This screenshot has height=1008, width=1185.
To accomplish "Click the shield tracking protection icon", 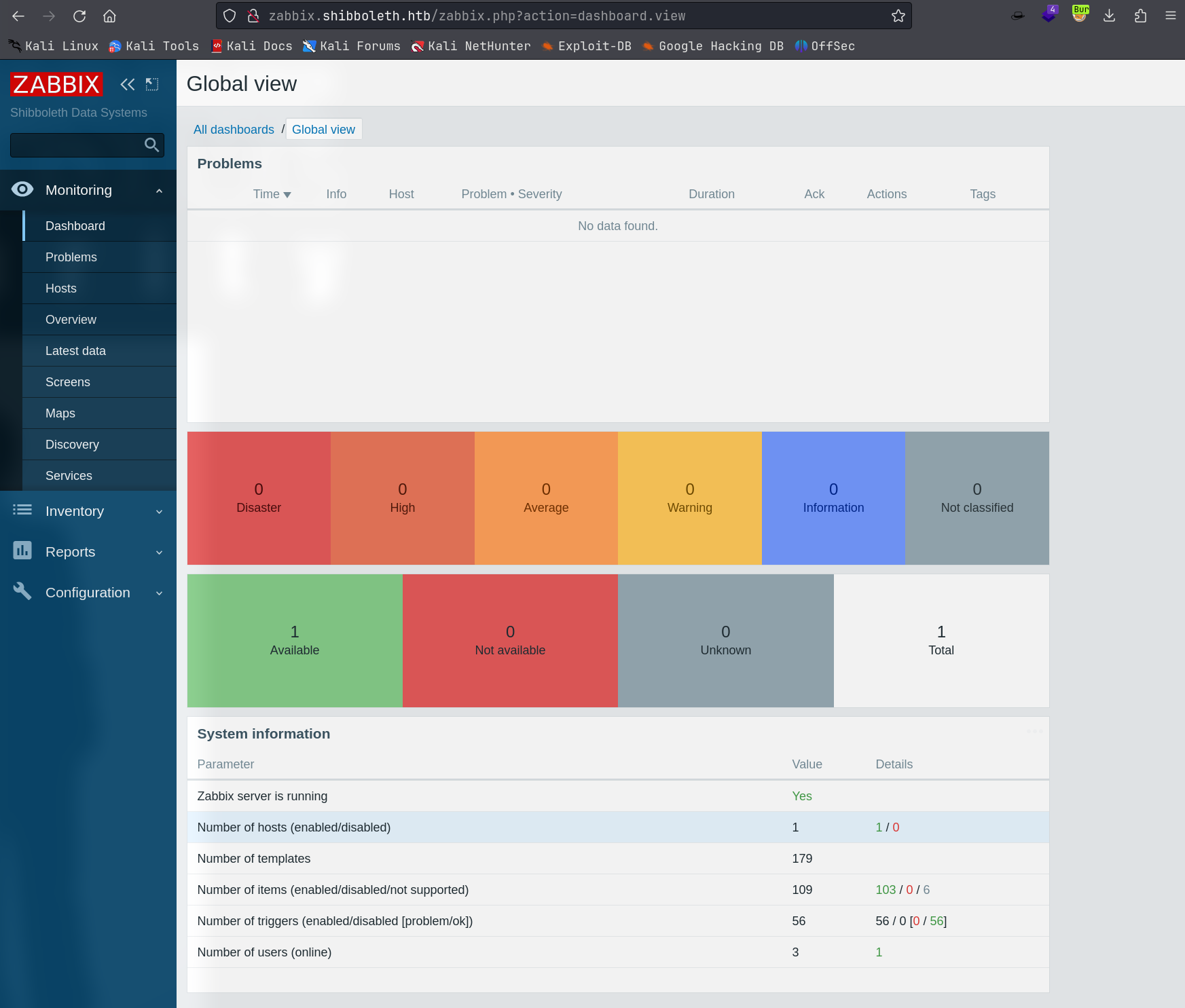I will coord(230,16).
